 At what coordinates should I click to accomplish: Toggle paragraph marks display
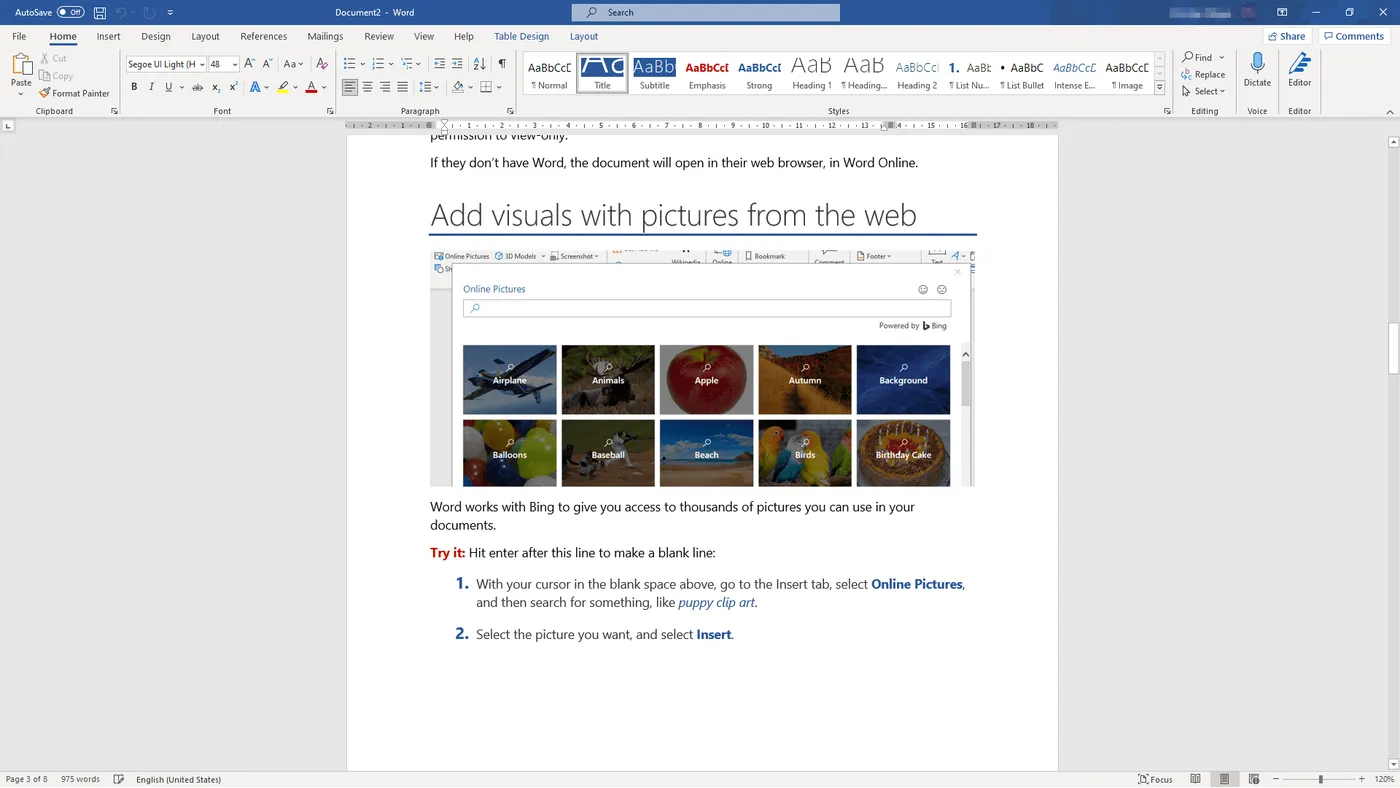(502, 64)
